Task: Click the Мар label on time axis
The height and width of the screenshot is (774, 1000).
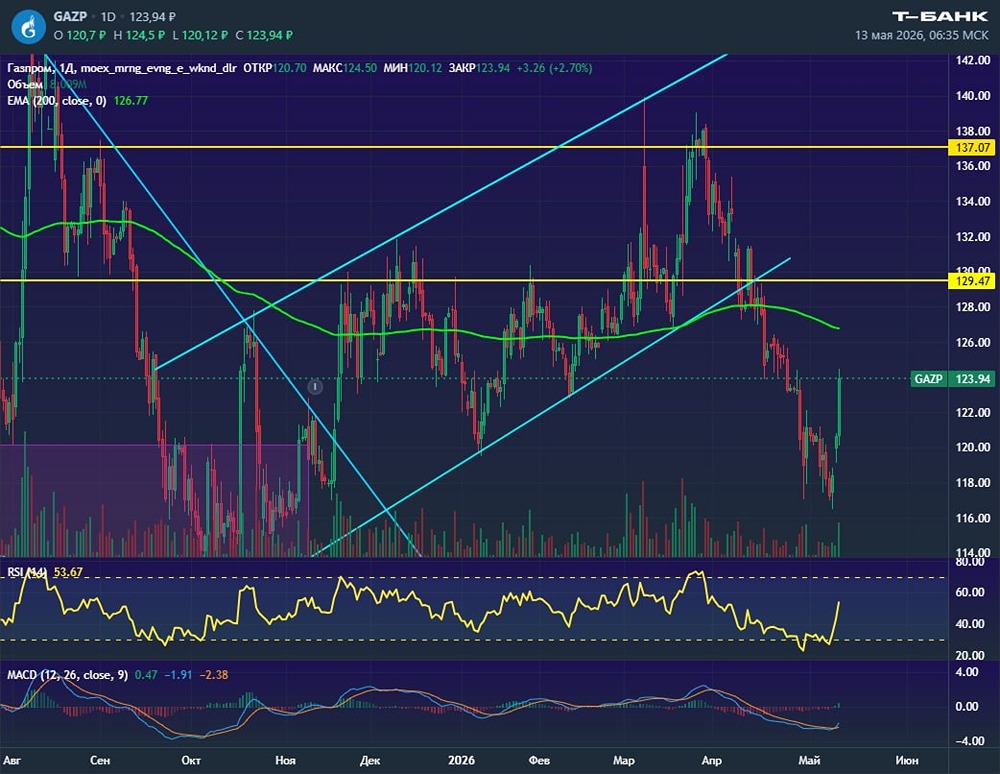Action: [x=624, y=760]
